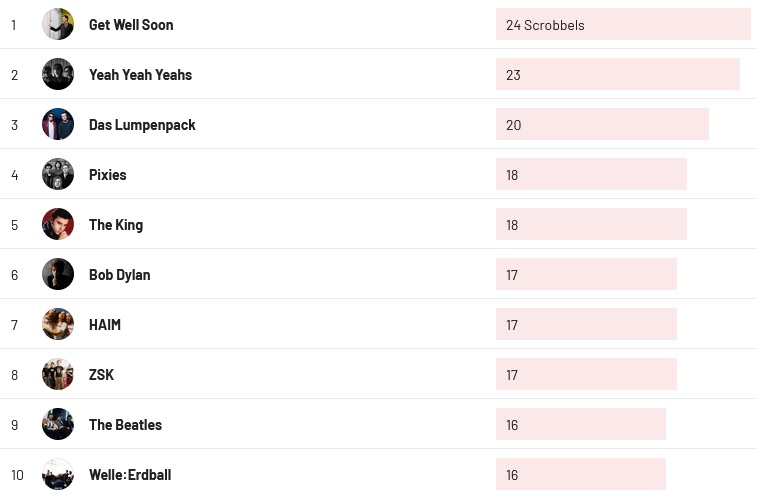Viewport: 757px width, 497px height.
Task: Click The Beatles artist avatar
Action: coord(58,424)
